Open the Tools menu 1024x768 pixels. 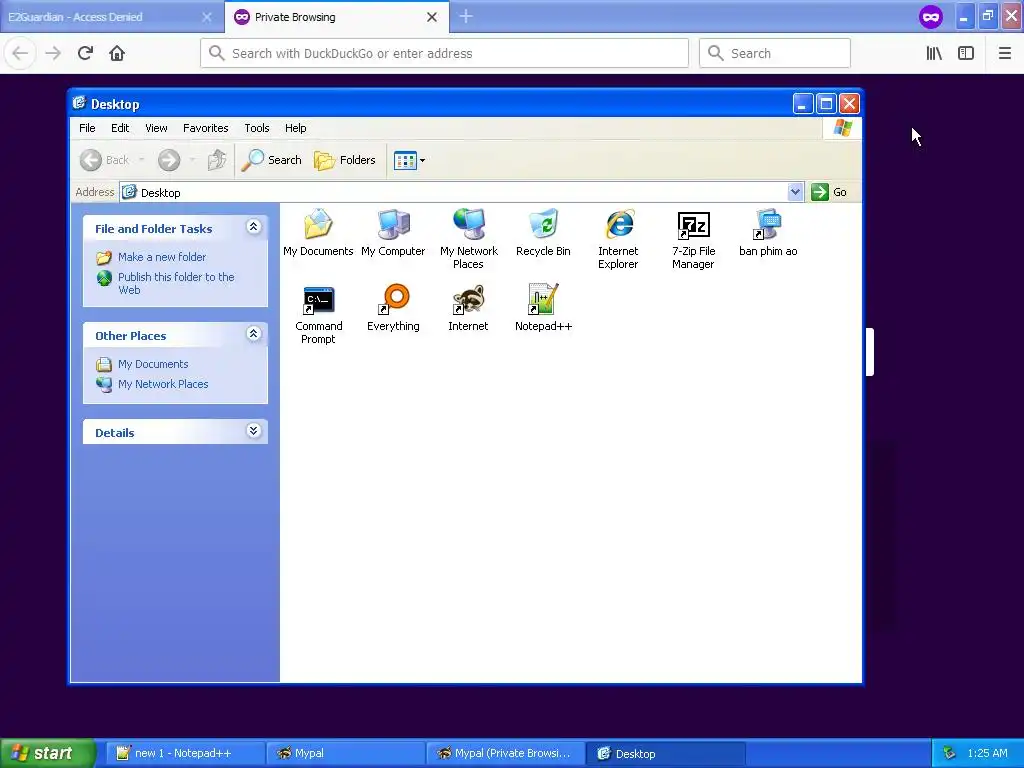pyautogui.click(x=257, y=128)
